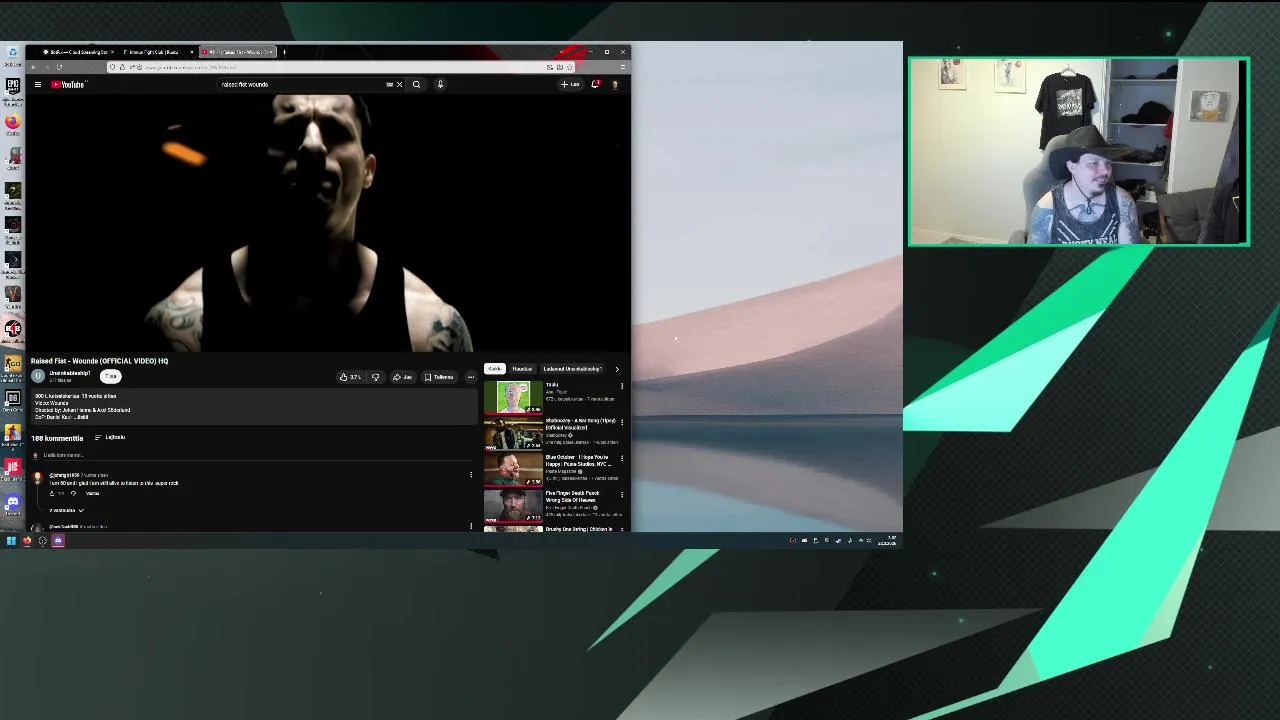1280x720 pixels.
Task: Open the Windows Start button
Action: [x=11, y=541]
